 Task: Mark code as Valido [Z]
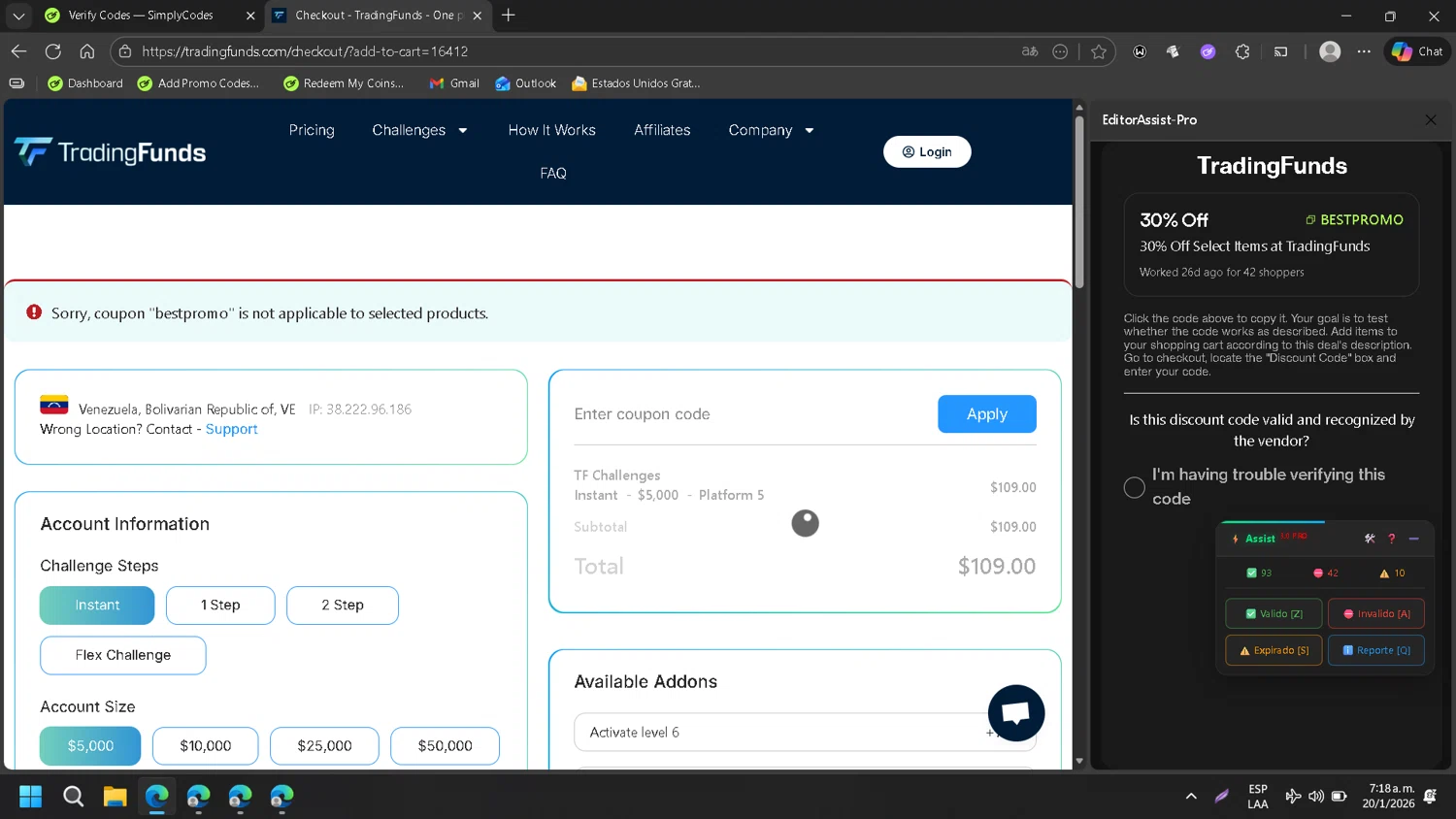[x=1274, y=613]
